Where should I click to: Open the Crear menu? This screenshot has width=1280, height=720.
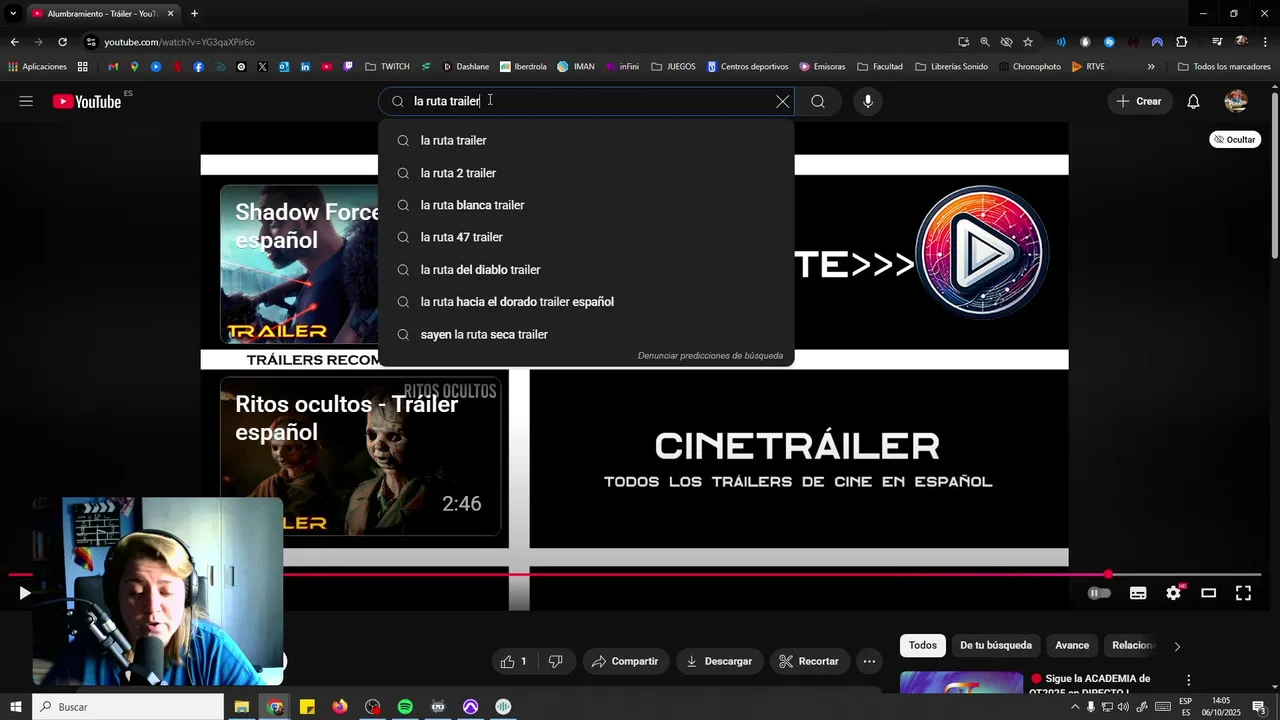point(1139,101)
